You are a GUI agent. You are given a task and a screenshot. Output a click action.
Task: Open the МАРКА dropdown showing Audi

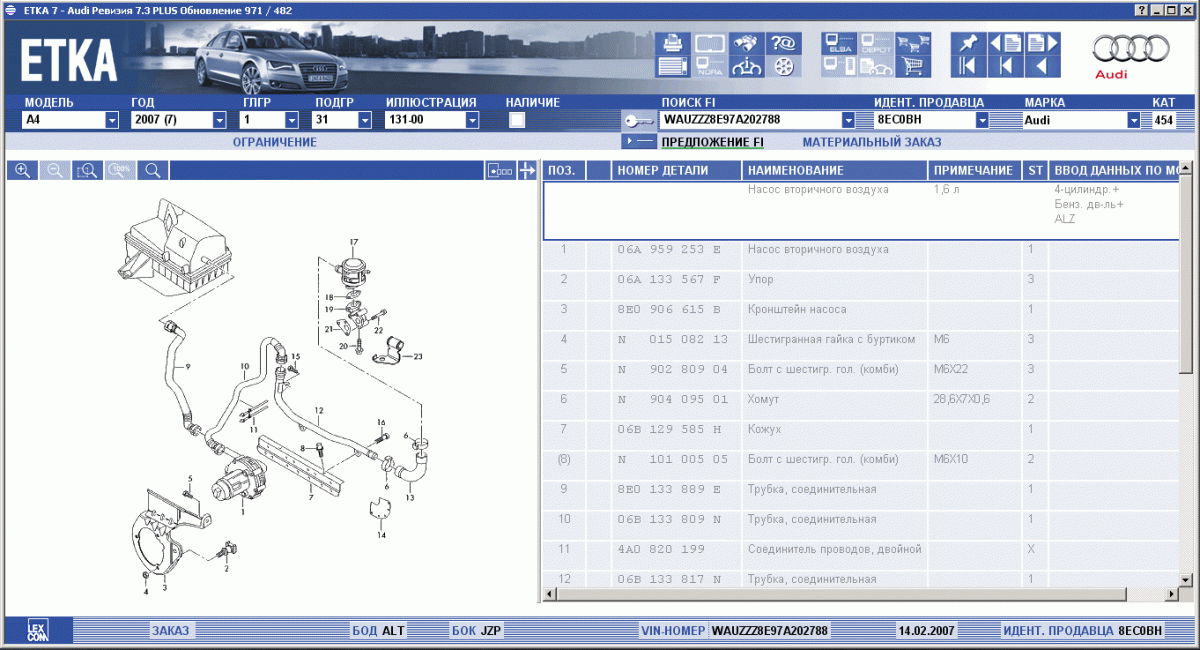coord(1134,120)
